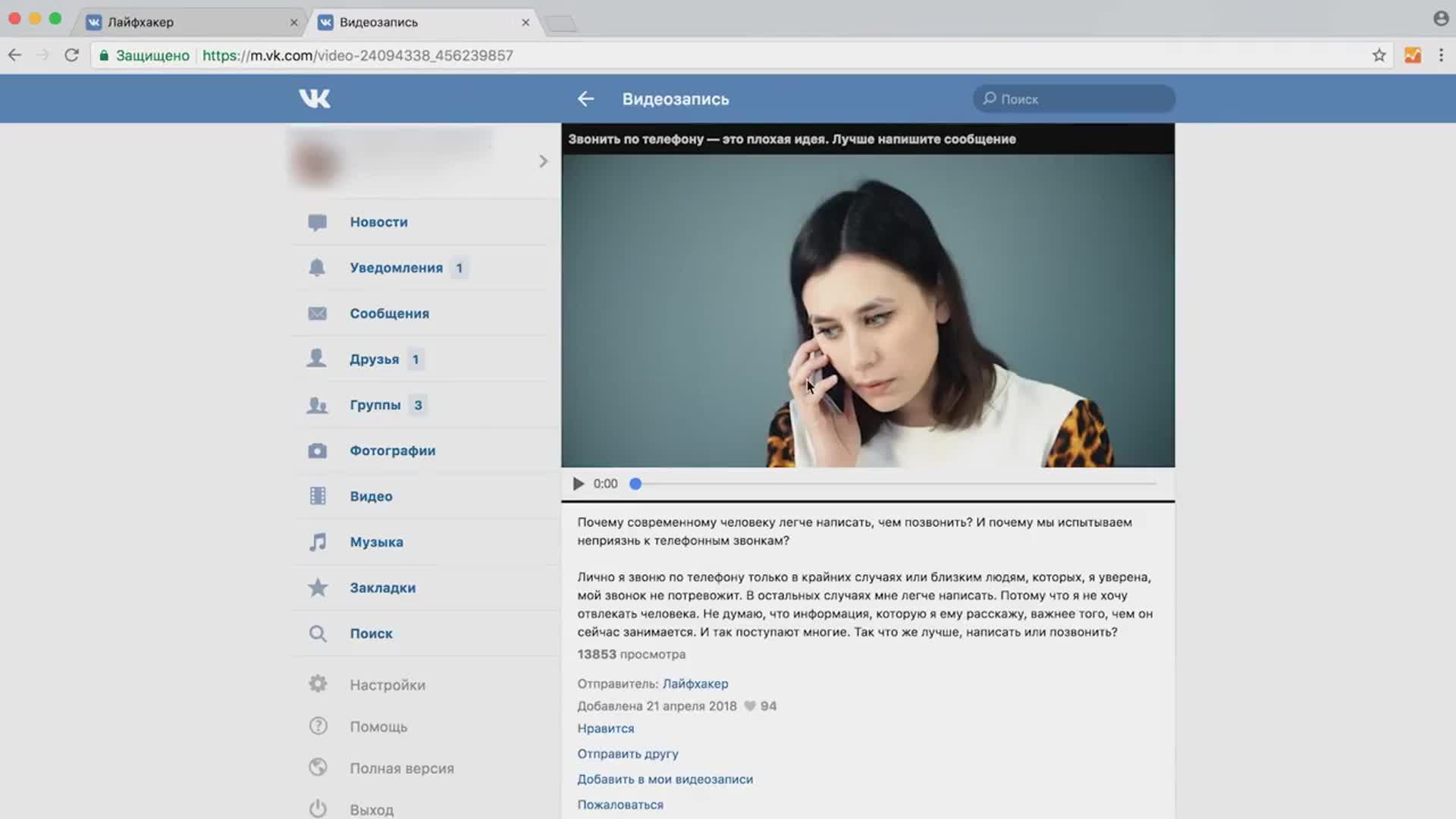Click the Сообщения envelope icon
This screenshot has width=1456, height=819.
(318, 313)
